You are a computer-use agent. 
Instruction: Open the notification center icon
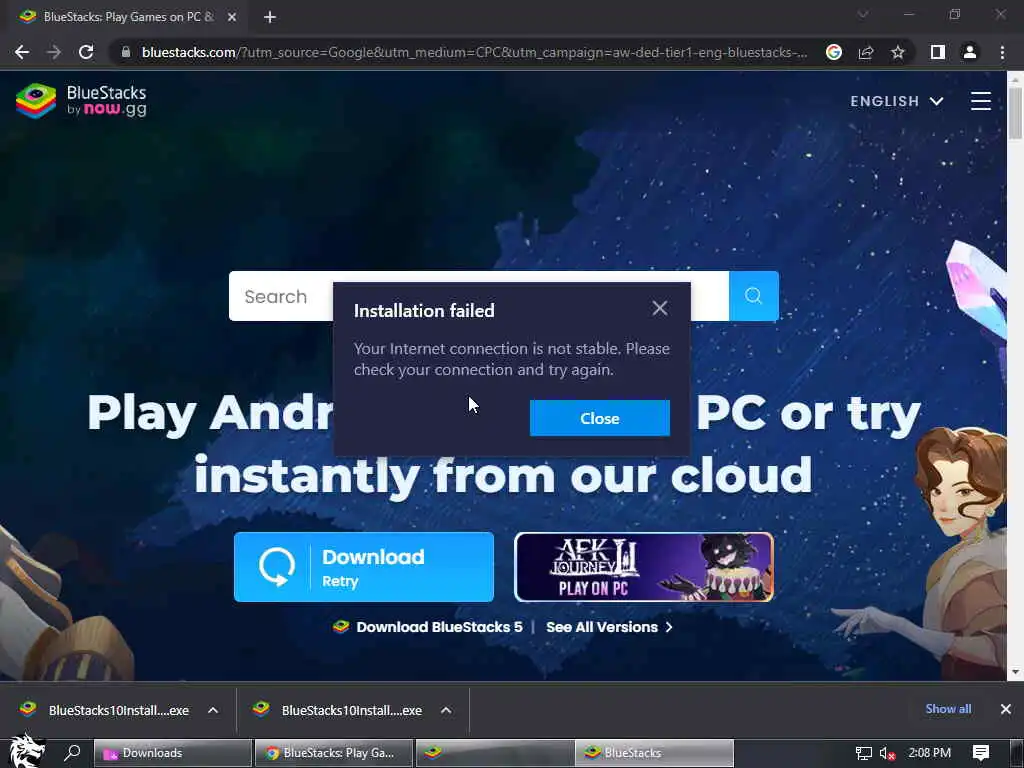click(x=981, y=753)
